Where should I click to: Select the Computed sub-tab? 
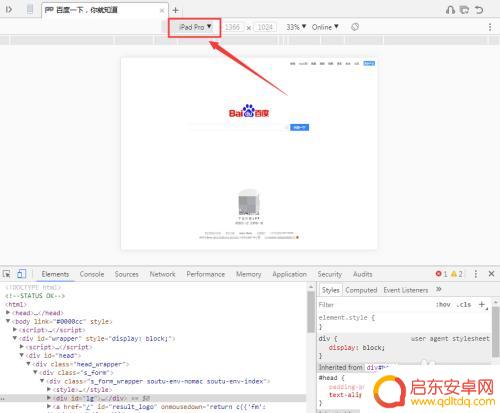click(361, 290)
